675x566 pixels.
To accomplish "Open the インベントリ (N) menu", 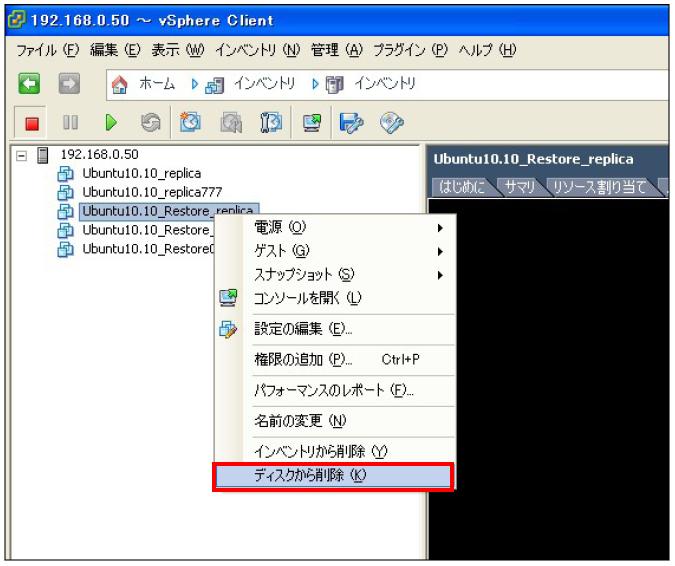I will coord(257,50).
